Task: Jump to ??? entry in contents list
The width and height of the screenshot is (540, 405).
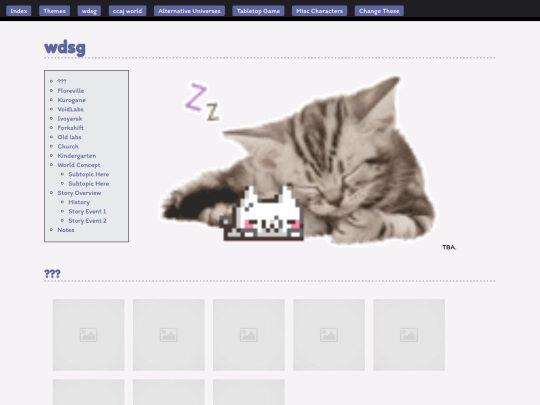Action: coord(62,81)
